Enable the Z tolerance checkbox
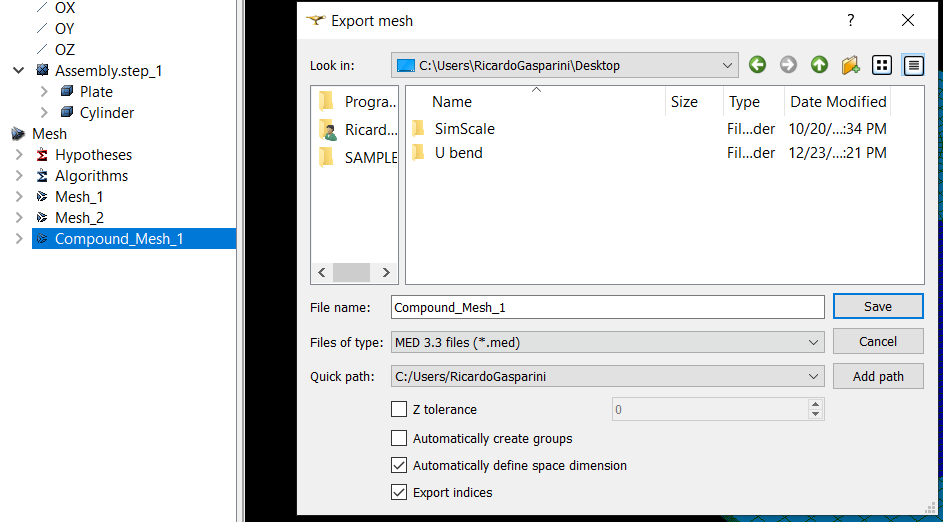The width and height of the screenshot is (943, 522). click(x=399, y=409)
